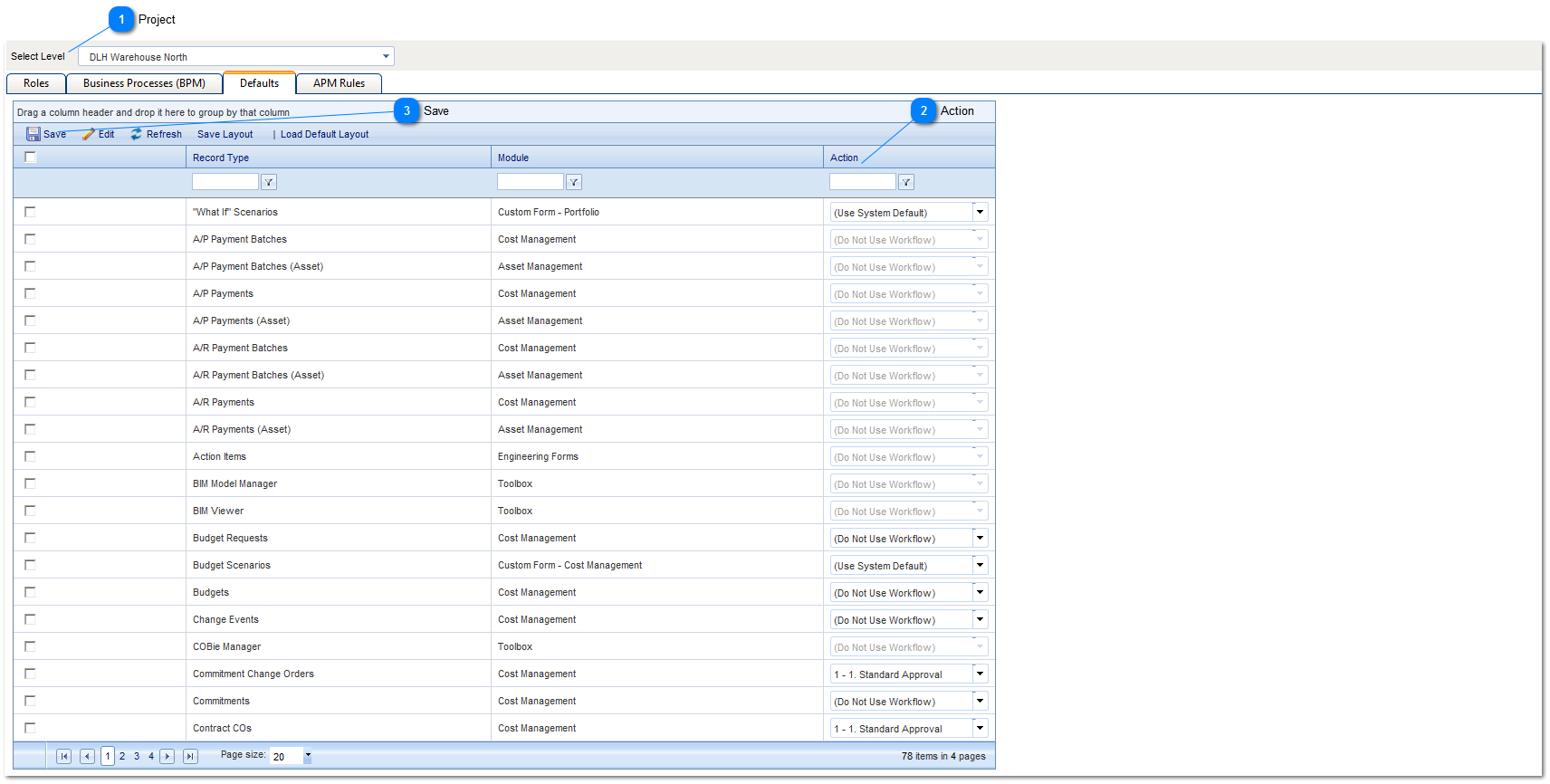The image size is (1550, 784).
Task: Toggle the select-all header checkbox
Action: 30,157
